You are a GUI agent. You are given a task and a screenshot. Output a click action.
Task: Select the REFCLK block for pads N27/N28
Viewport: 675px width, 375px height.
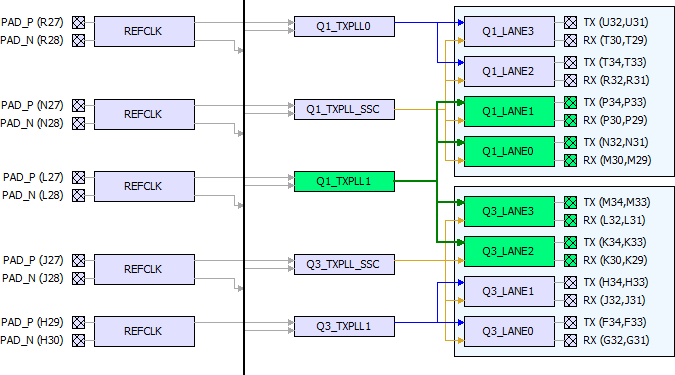click(x=144, y=115)
